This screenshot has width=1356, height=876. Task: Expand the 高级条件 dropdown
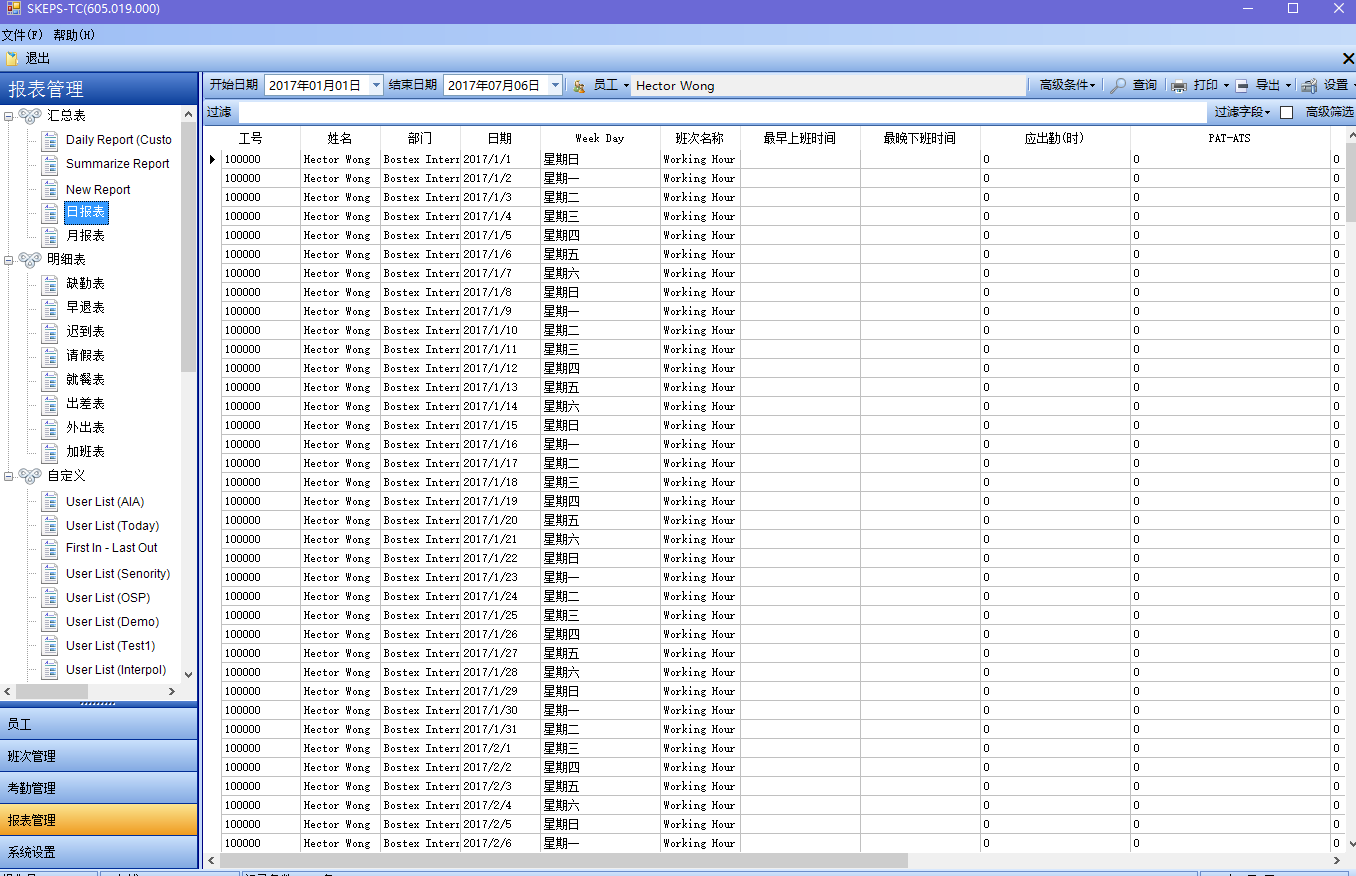[1067, 86]
